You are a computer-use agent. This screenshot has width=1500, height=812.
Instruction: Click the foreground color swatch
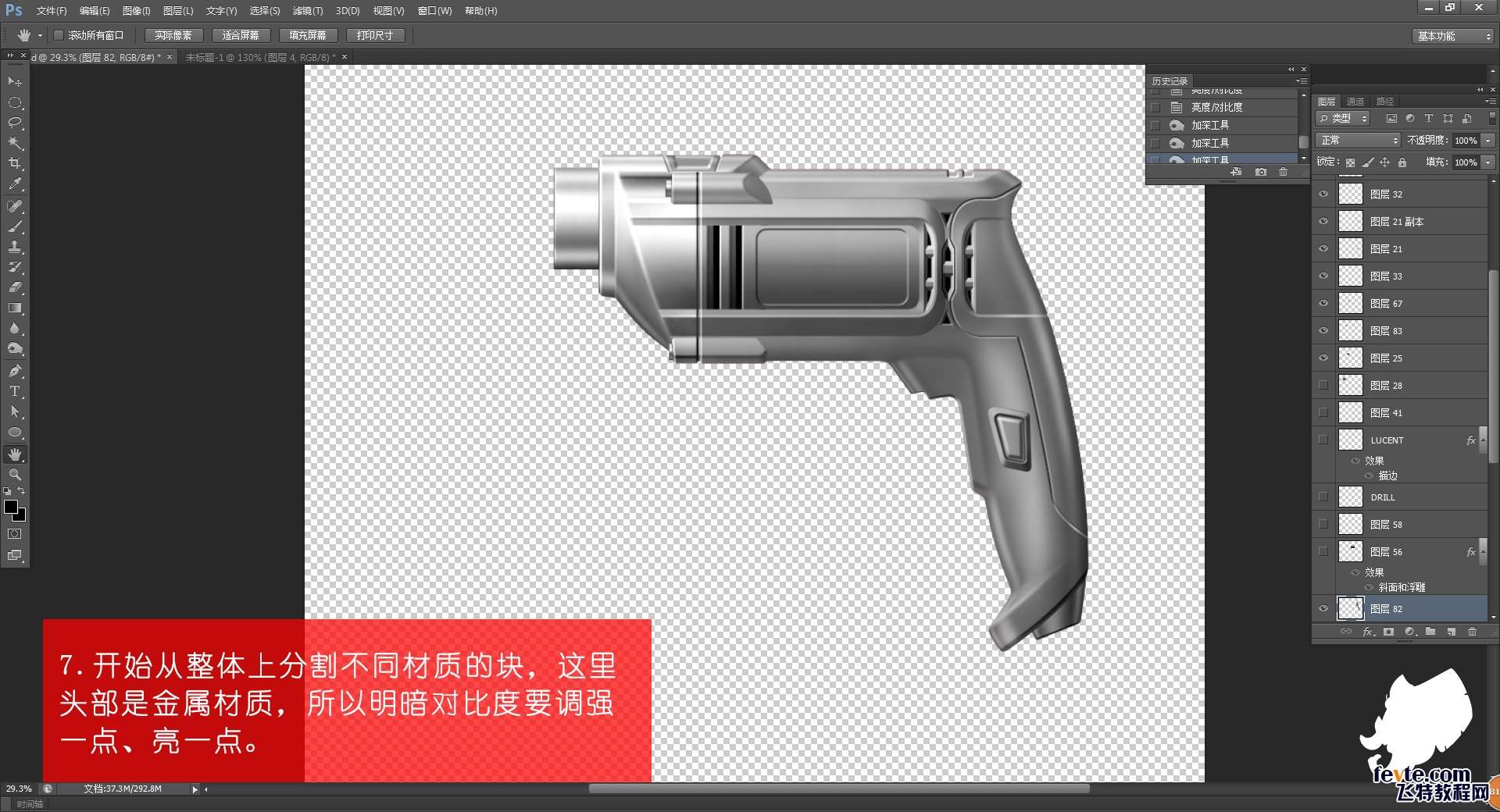tap(11, 507)
